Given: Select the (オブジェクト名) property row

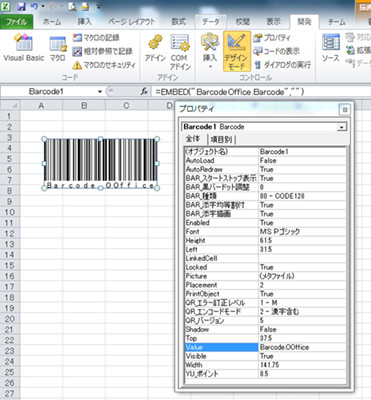Looking at the screenshot, I should tap(265, 152).
